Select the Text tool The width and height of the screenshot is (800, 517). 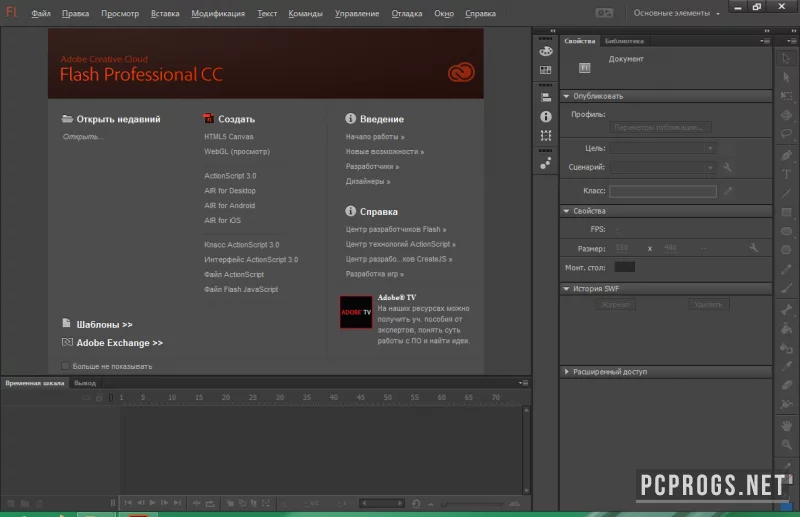click(x=786, y=174)
